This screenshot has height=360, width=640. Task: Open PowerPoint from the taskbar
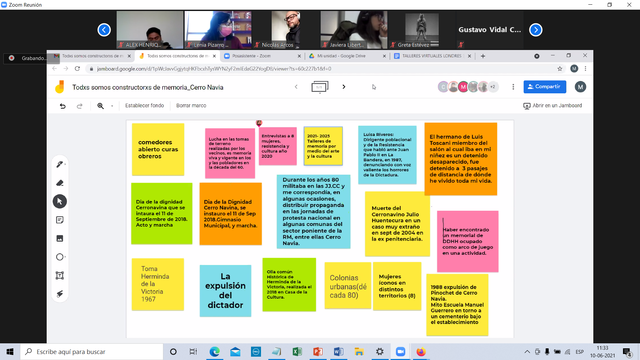pos(318,351)
